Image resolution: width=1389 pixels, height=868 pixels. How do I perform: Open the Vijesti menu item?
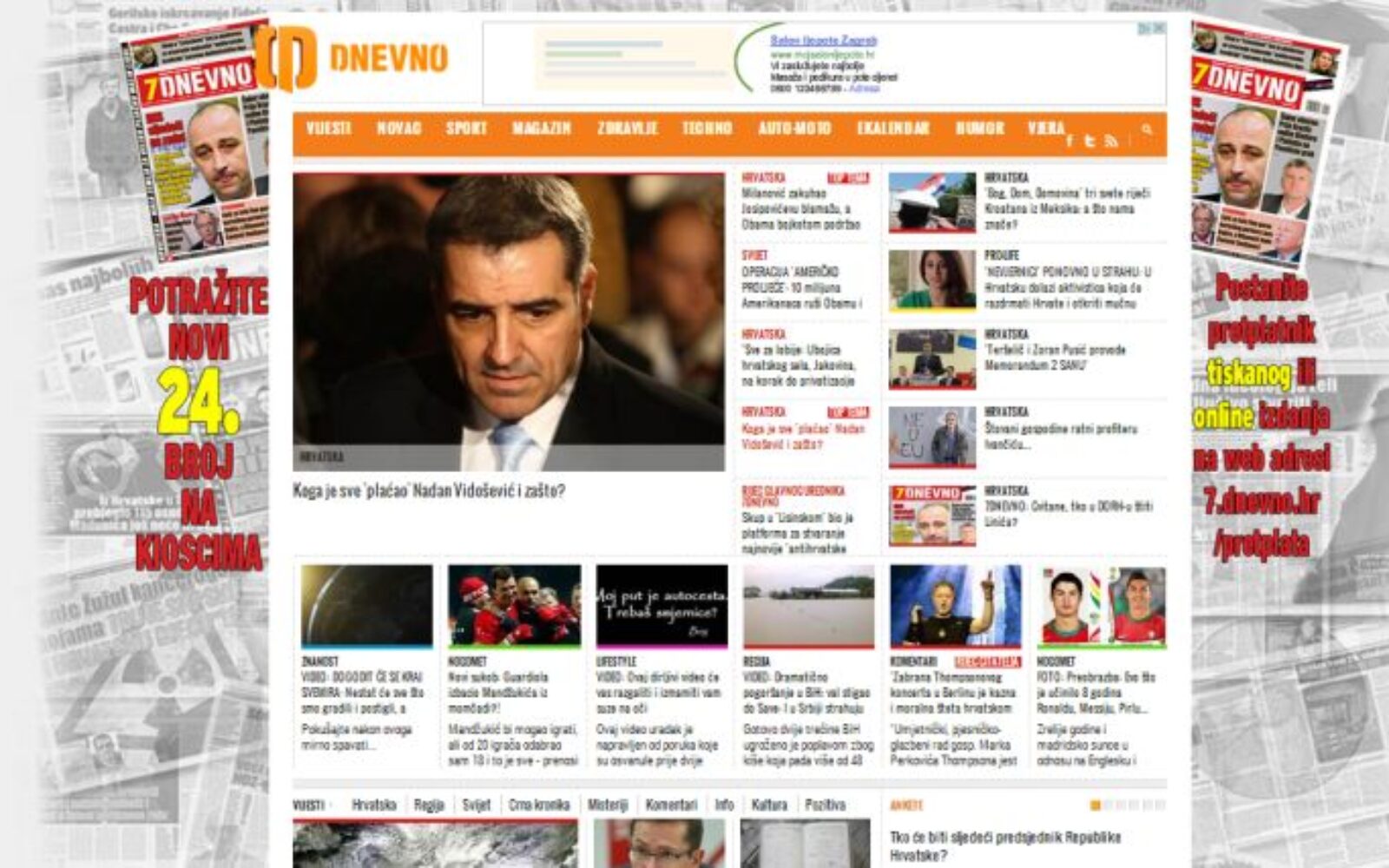328,128
